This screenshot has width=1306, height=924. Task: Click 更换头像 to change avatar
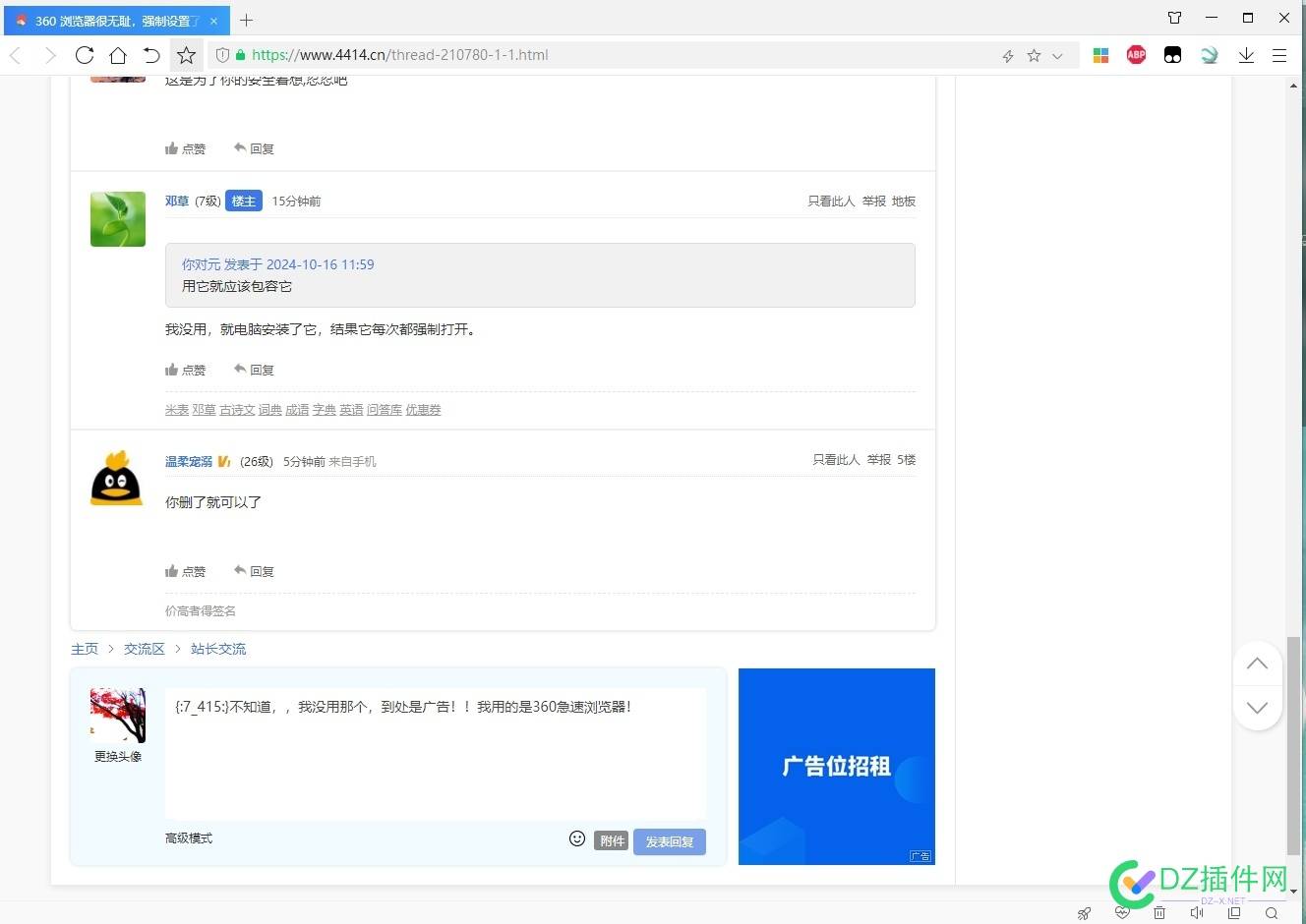118,756
